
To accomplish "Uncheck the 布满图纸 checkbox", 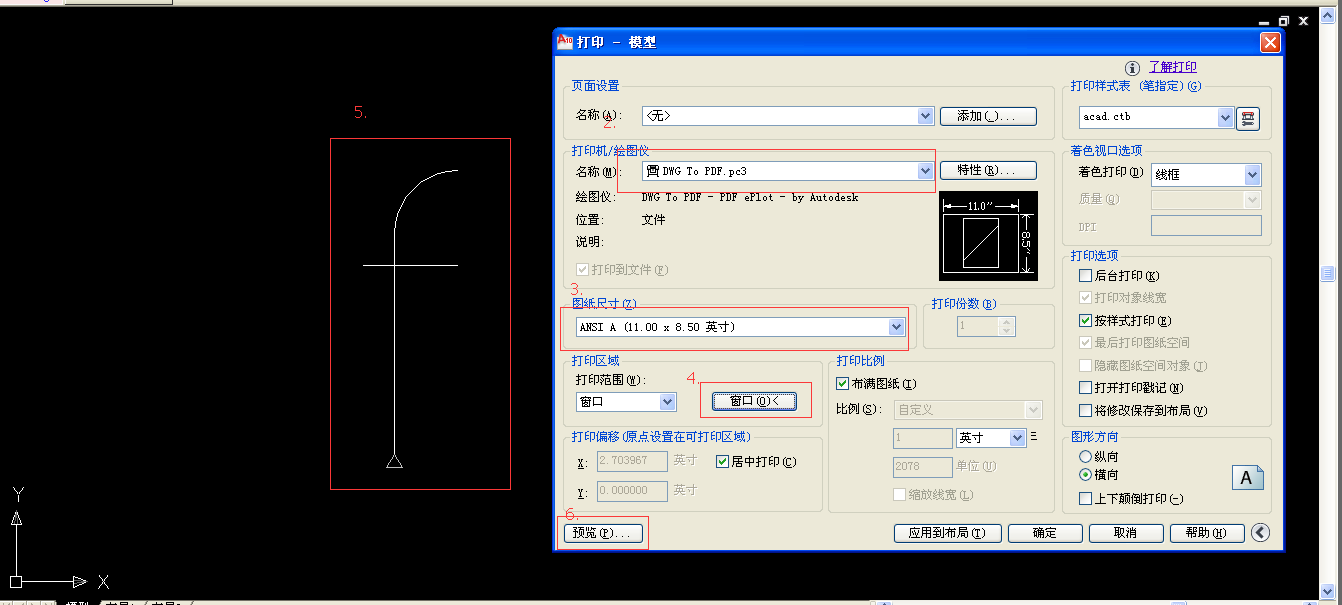I will (x=842, y=384).
